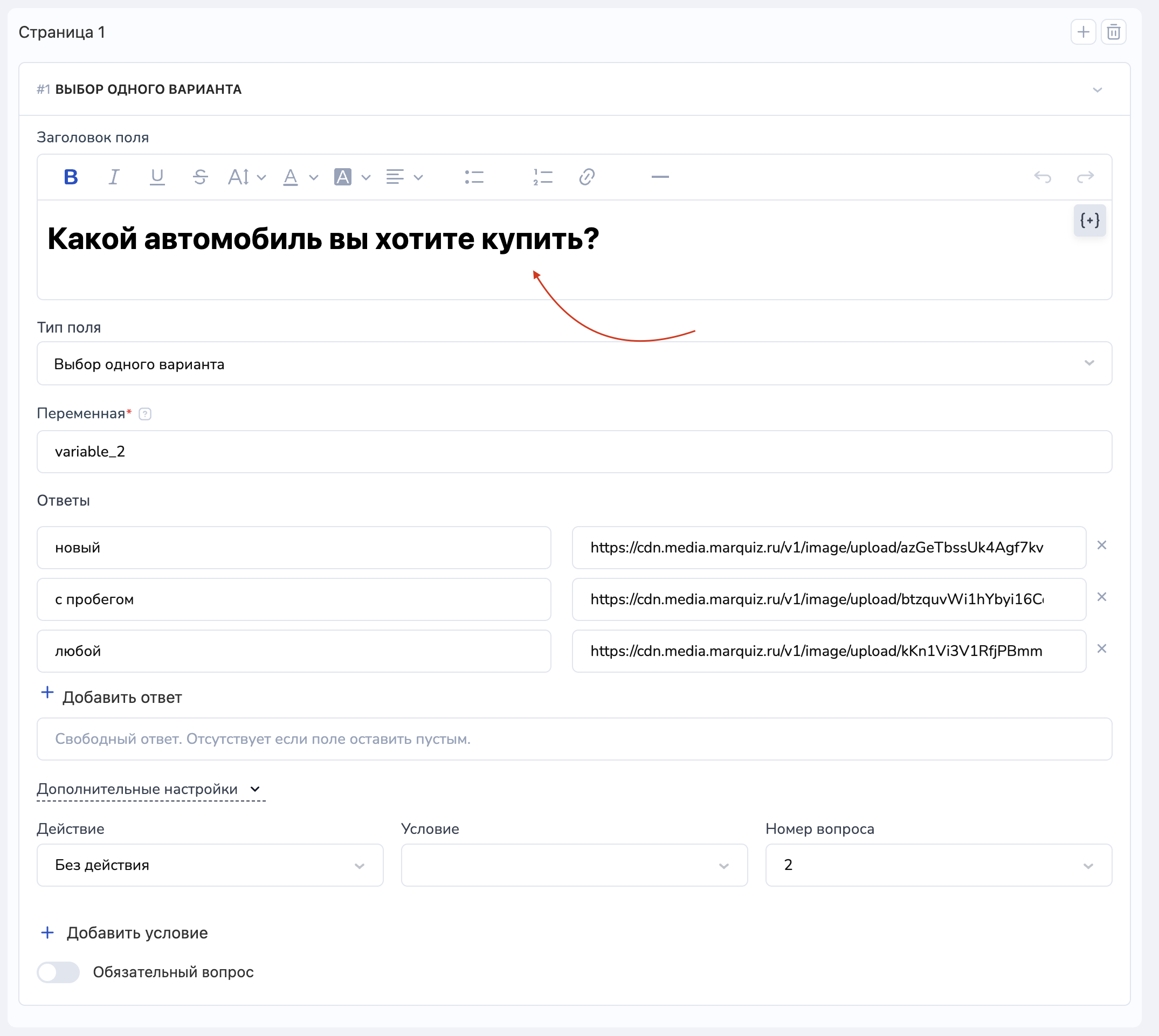
Task: Insert a numbered list
Action: pos(542,177)
